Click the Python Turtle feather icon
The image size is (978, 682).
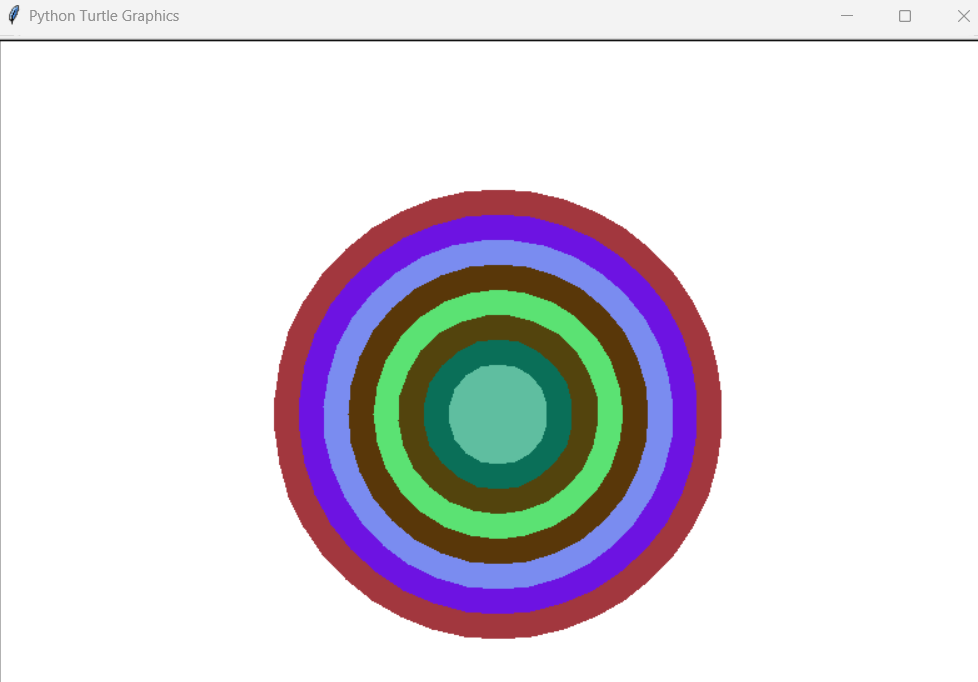click(x=14, y=16)
